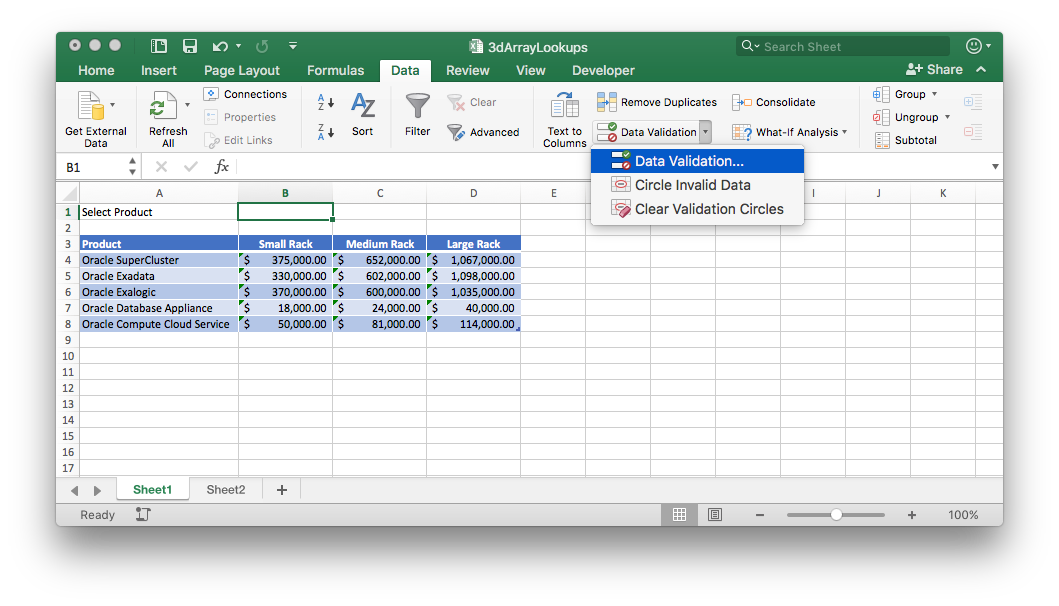
Task: Open the Formulas ribbon tab
Action: pos(335,70)
